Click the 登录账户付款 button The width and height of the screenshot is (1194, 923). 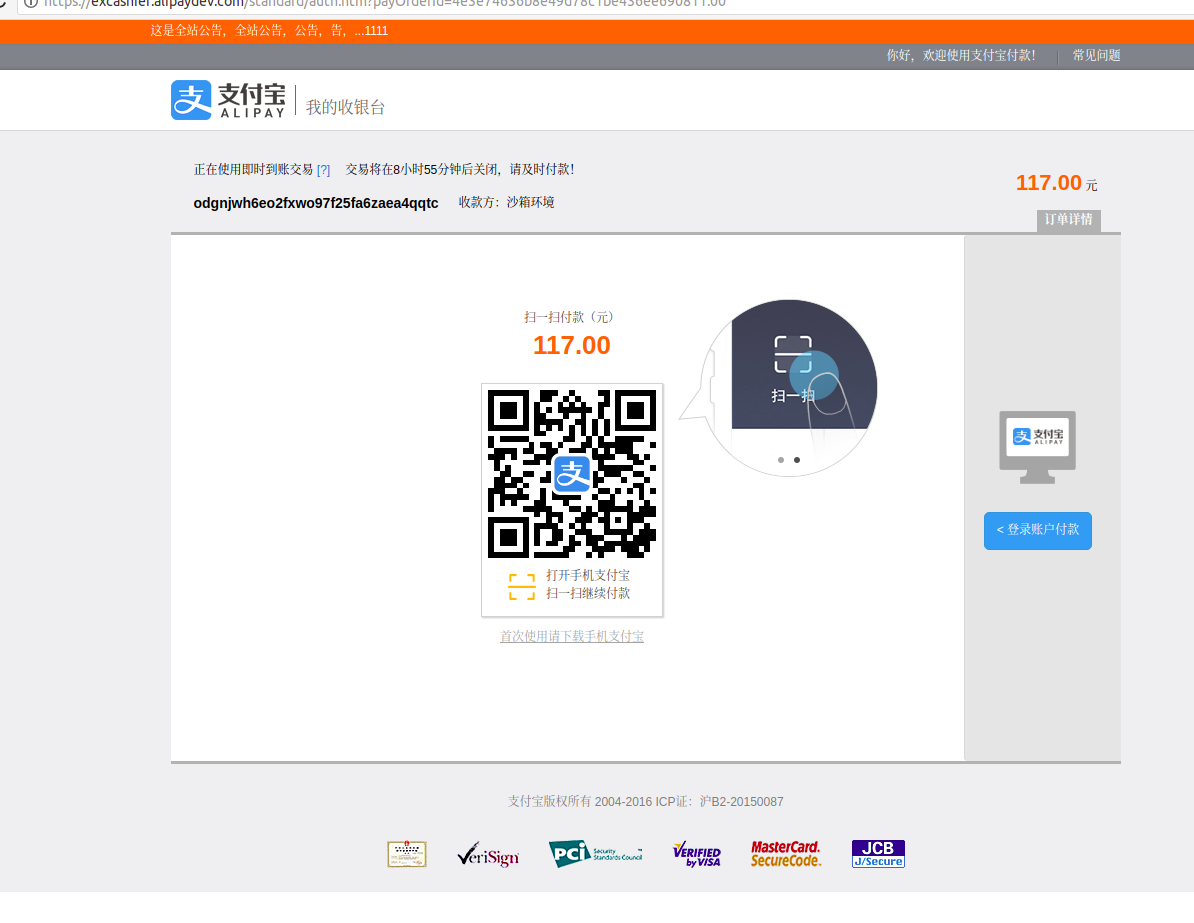point(1037,530)
